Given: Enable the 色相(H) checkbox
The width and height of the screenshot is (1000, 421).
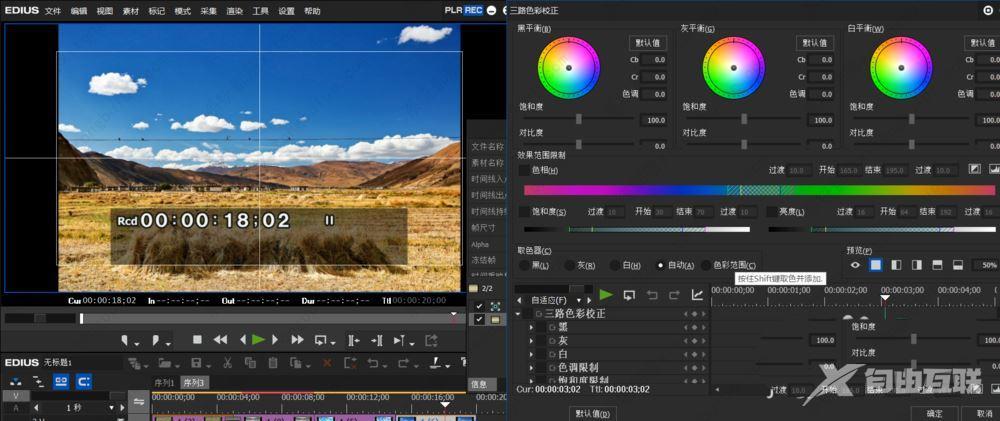Looking at the screenshot, I should point(524,170).
